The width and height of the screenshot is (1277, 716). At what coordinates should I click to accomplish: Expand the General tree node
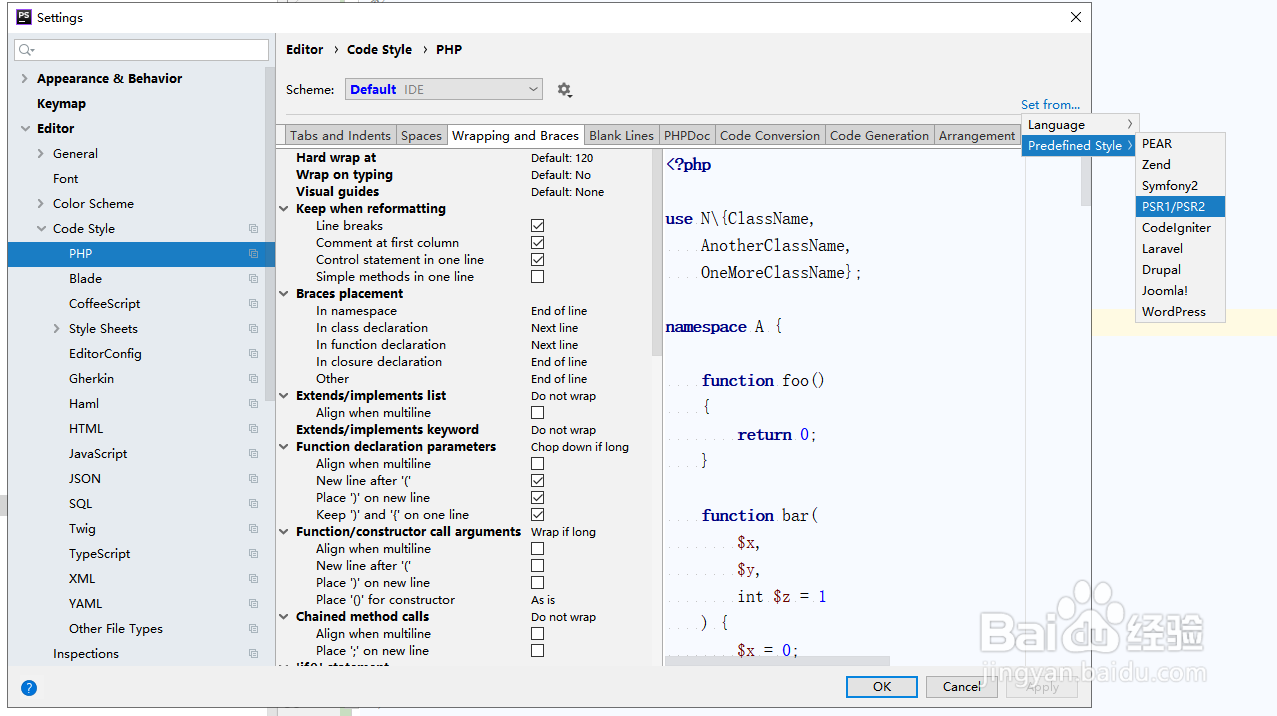coord(41,154)
